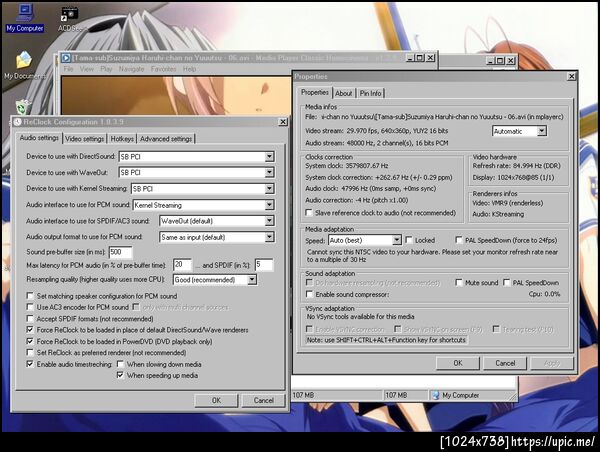Click OK in ReClock Configuration

point(216,400)
